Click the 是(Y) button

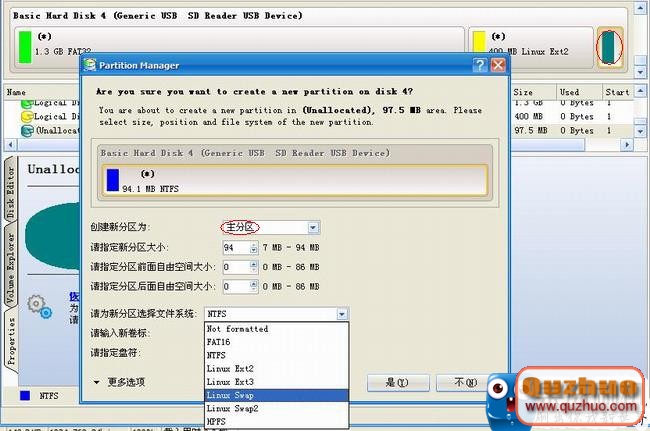(398, 382)
